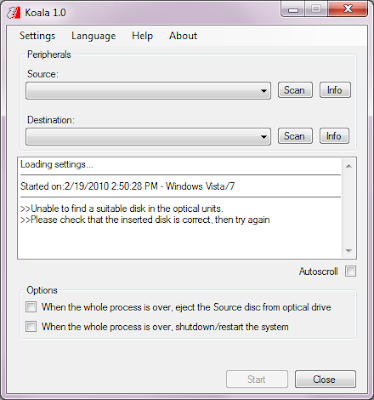Enable shutdown/restart when process is over
The image size is (374, 400).
(x=31, y=326)
